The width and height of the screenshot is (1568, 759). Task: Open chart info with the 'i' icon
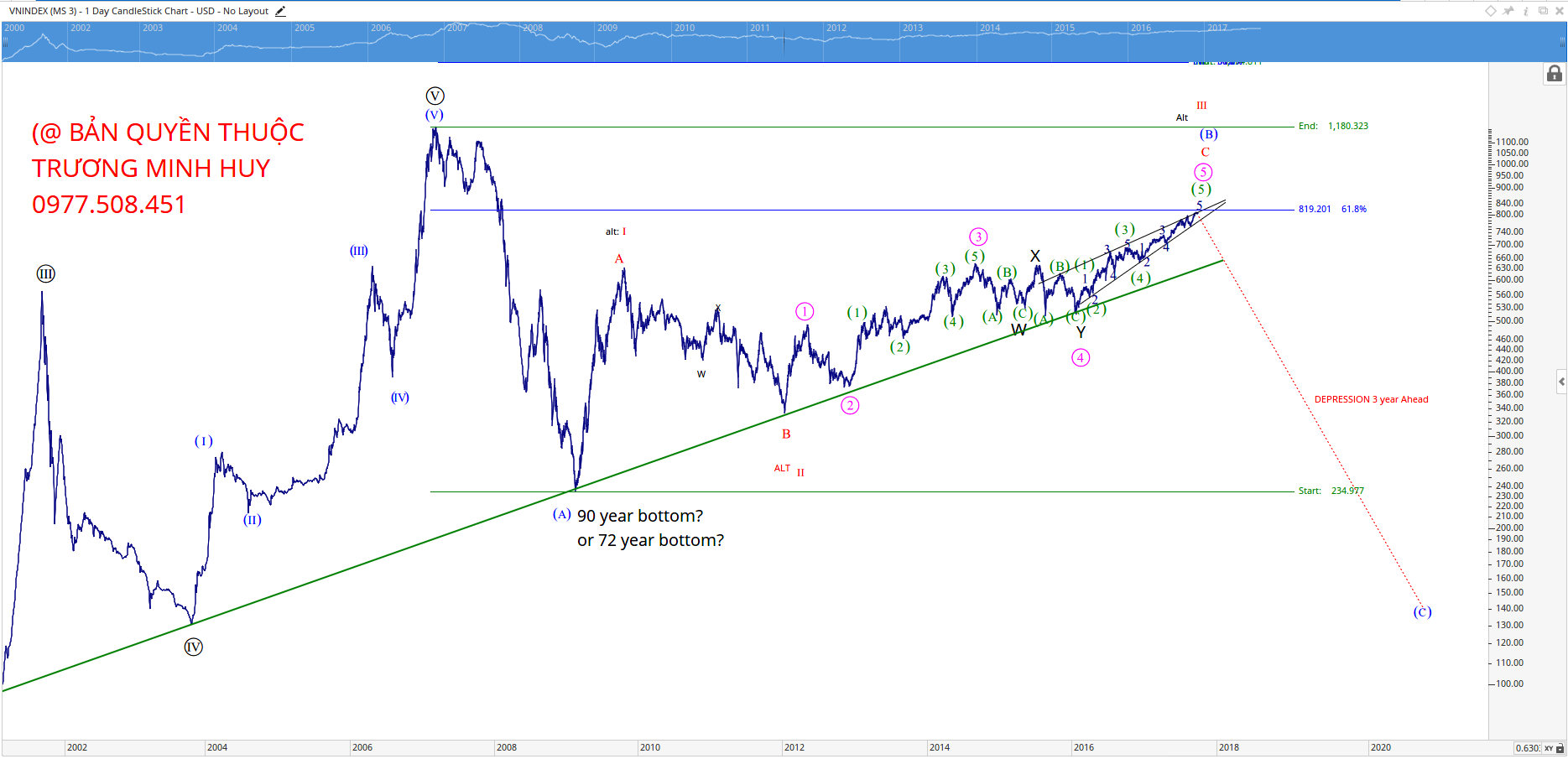pyautogui.click(x=1525, y=11)
